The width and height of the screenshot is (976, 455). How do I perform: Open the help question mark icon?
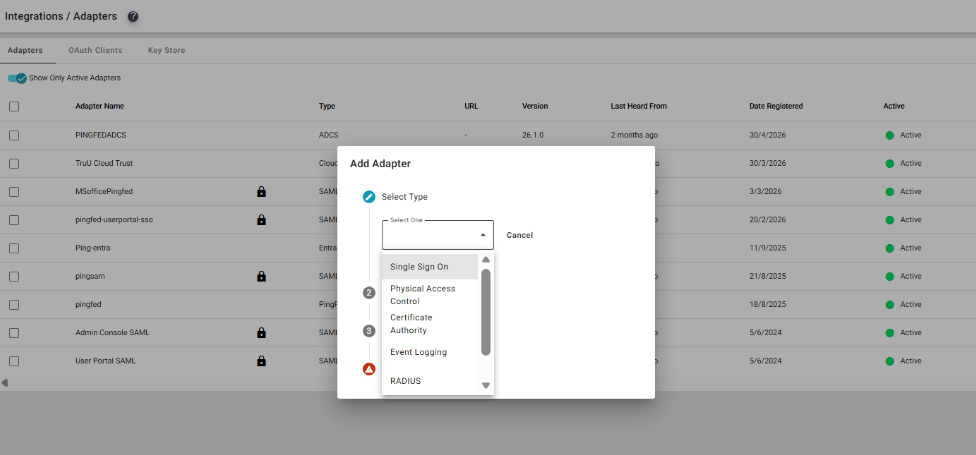(133, 17)
